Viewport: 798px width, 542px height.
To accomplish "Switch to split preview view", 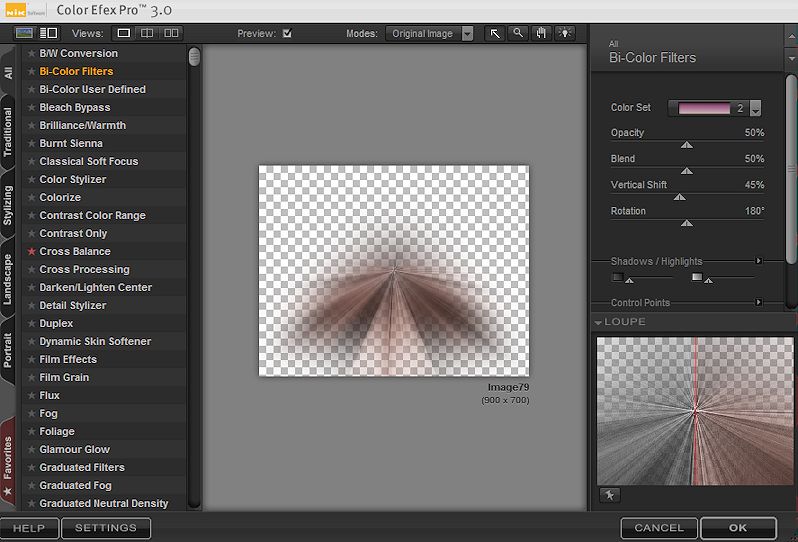I will (147, 33).
